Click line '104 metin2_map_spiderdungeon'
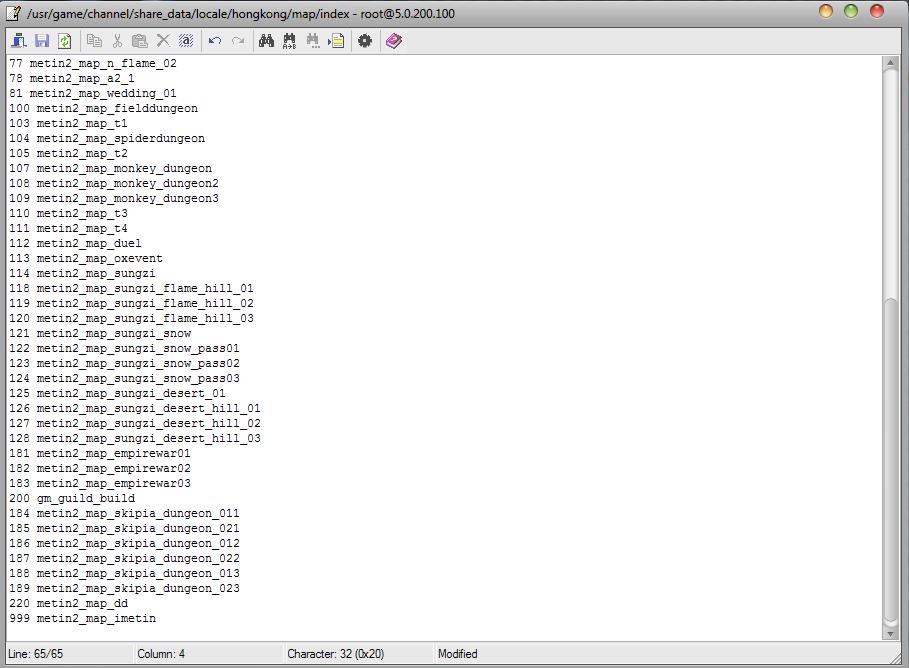Image resolution: width=909 pixels, height=668 pixels. [x=107, y=139]
